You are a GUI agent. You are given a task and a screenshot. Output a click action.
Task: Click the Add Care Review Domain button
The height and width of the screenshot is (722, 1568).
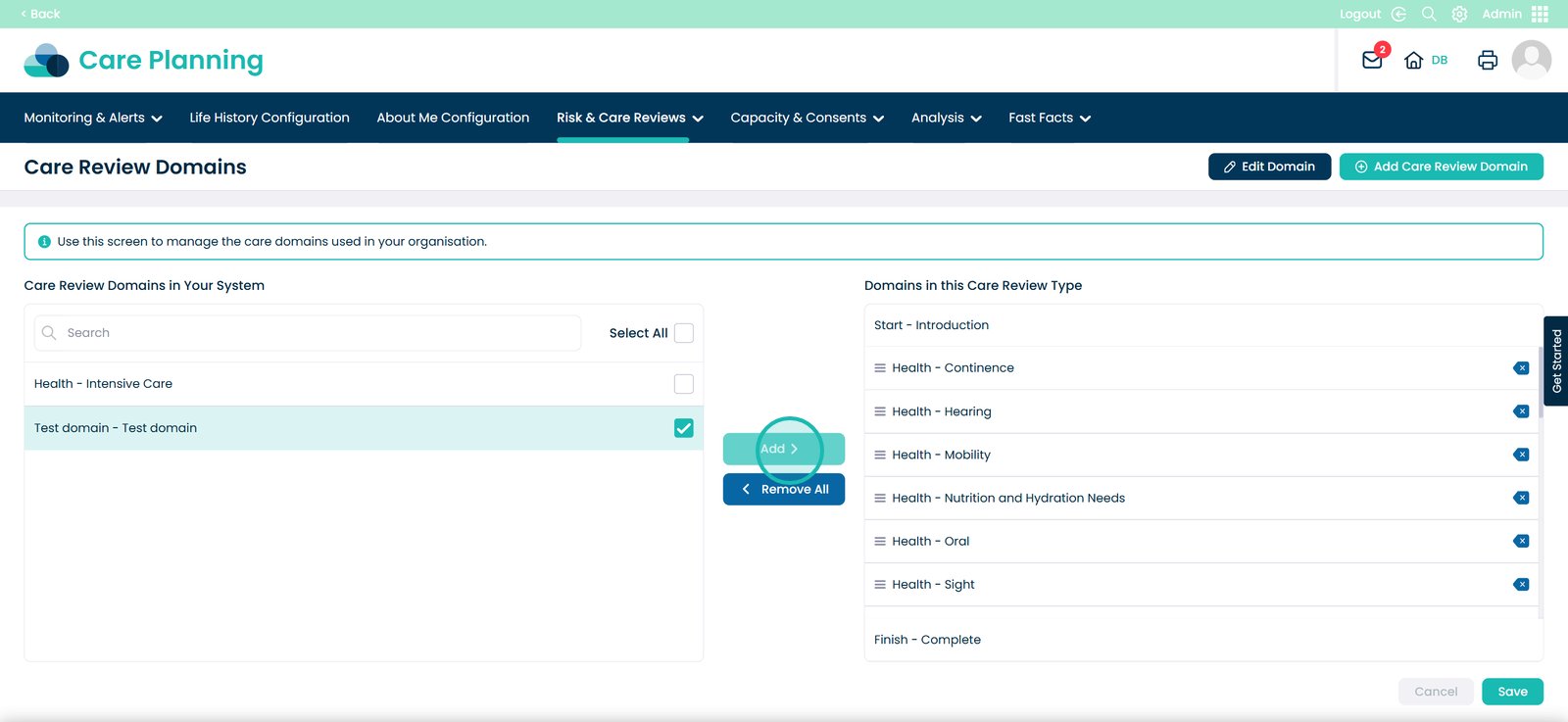pos(1441,167)
